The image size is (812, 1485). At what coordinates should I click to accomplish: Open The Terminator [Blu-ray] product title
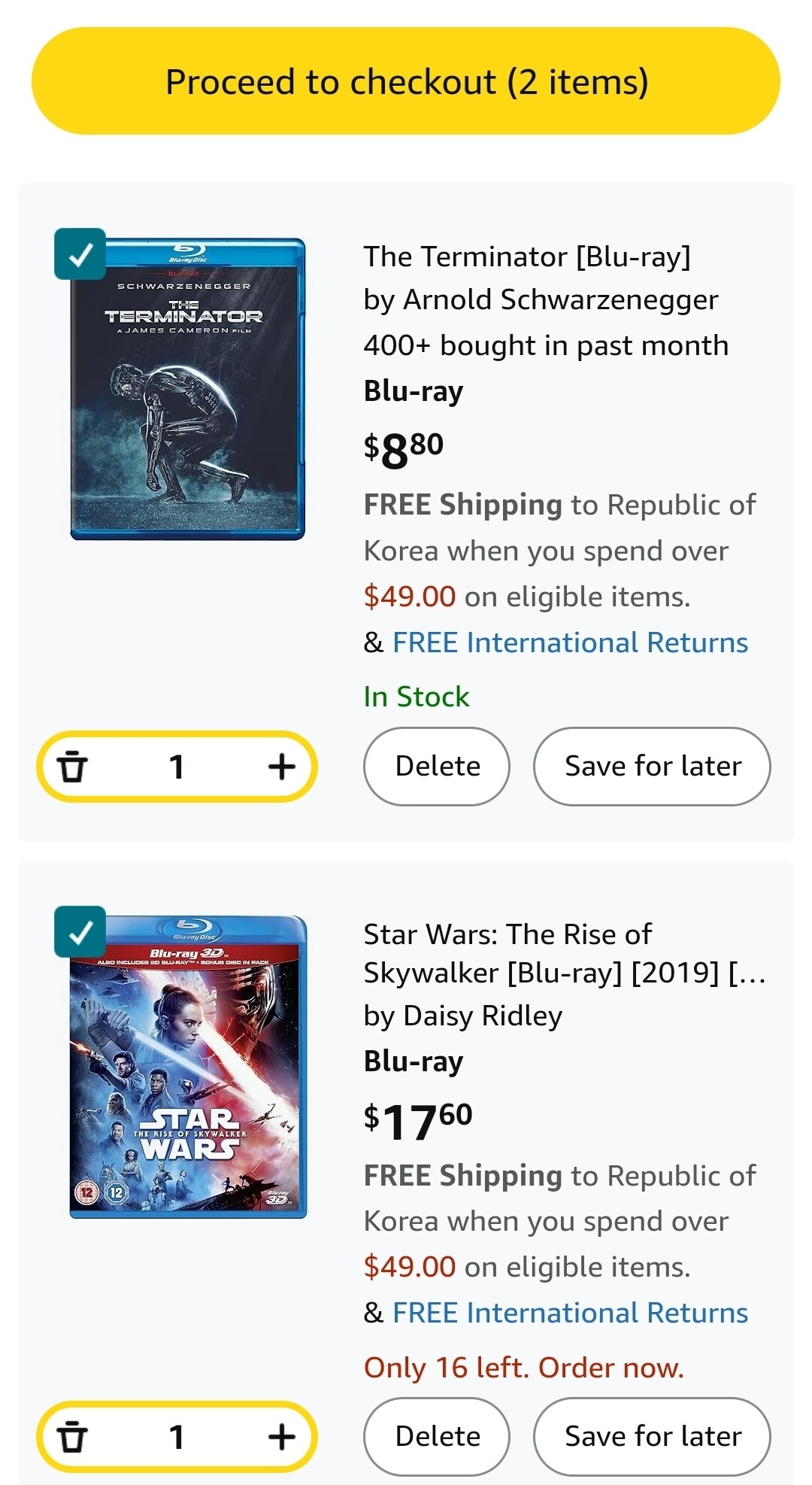[527, 257]
